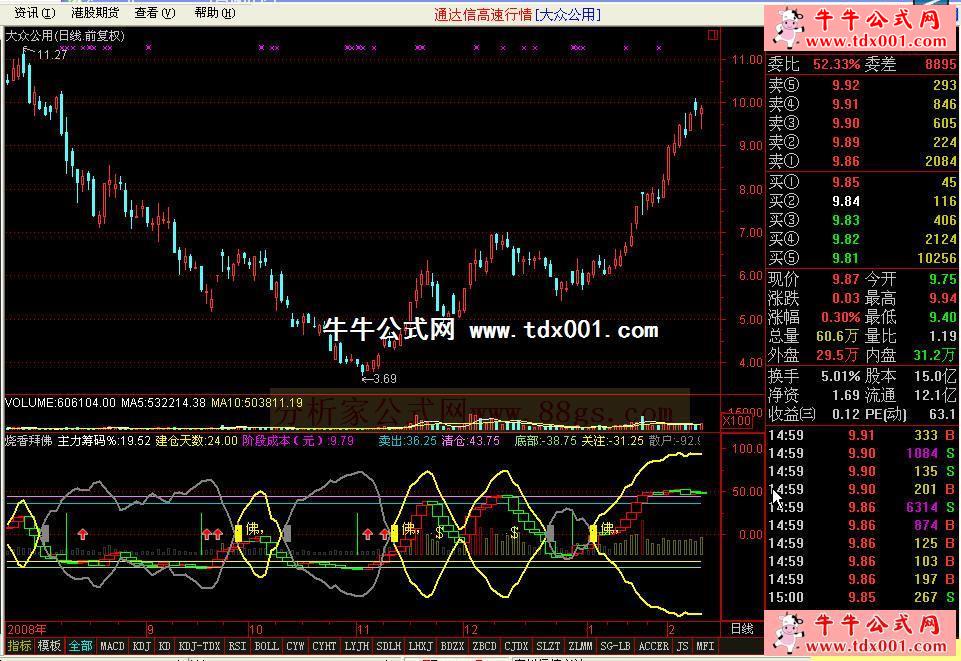The image size is (961, 661).
Task: Click the VOLUME:606104.00 readout
Action: (60, 402)
